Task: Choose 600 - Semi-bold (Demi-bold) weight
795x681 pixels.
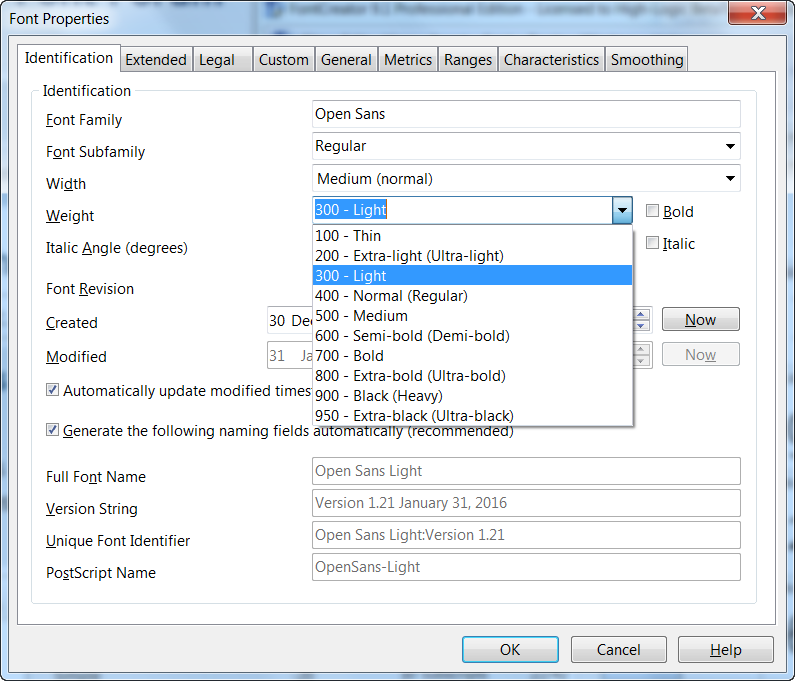Action: click(x=473, y=336)
